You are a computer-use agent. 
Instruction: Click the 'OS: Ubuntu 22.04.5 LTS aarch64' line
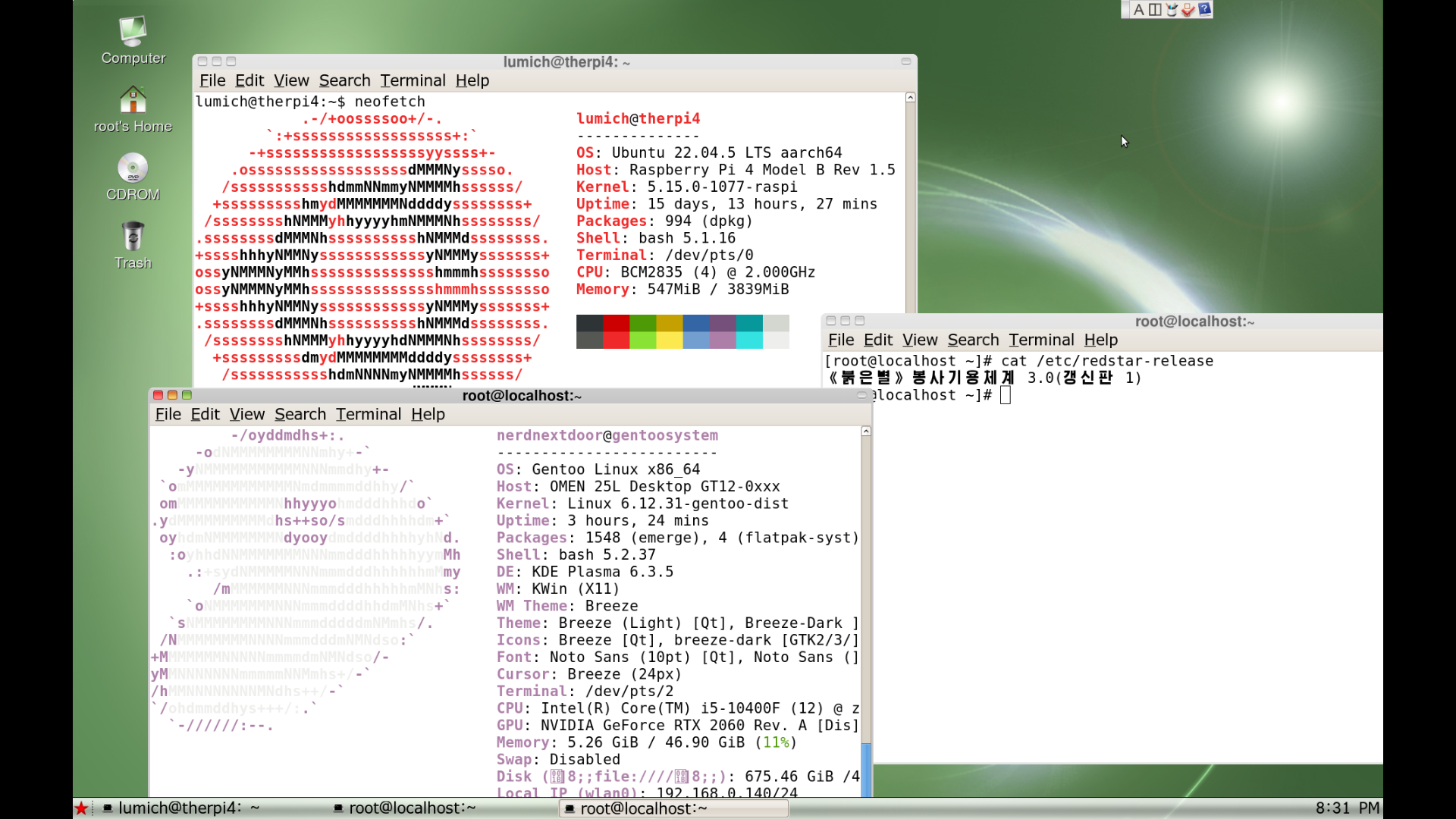point(709,153)
